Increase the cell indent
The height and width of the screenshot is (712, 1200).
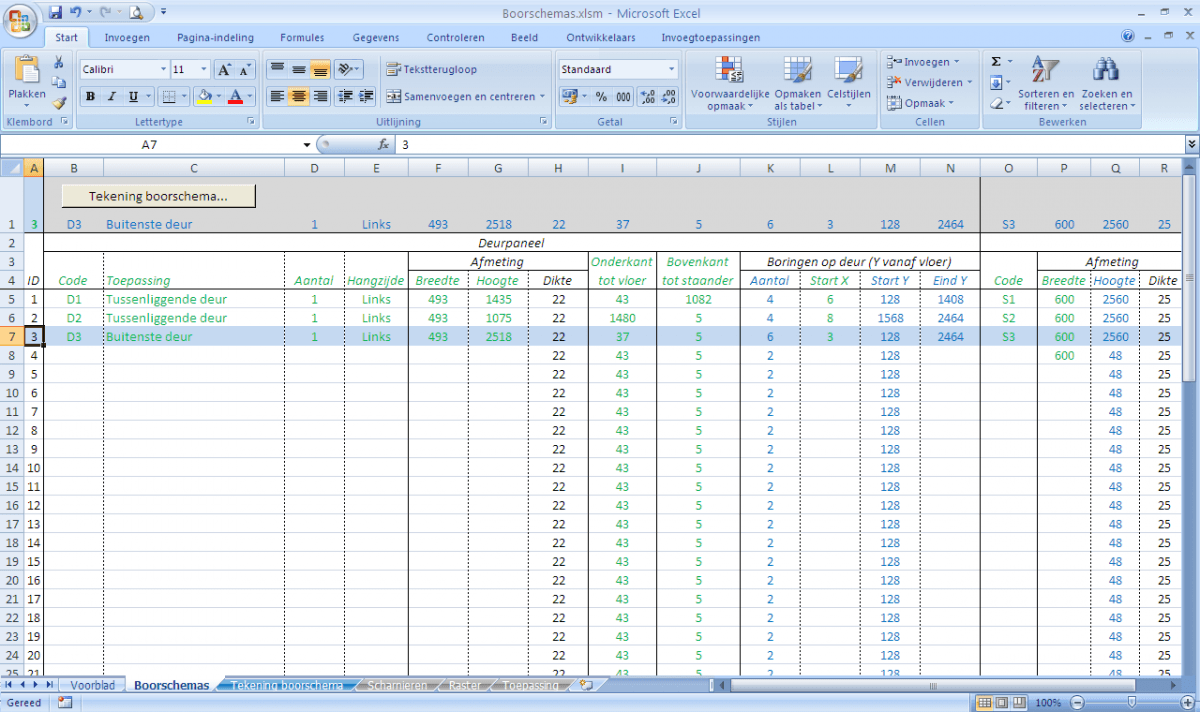366,97
